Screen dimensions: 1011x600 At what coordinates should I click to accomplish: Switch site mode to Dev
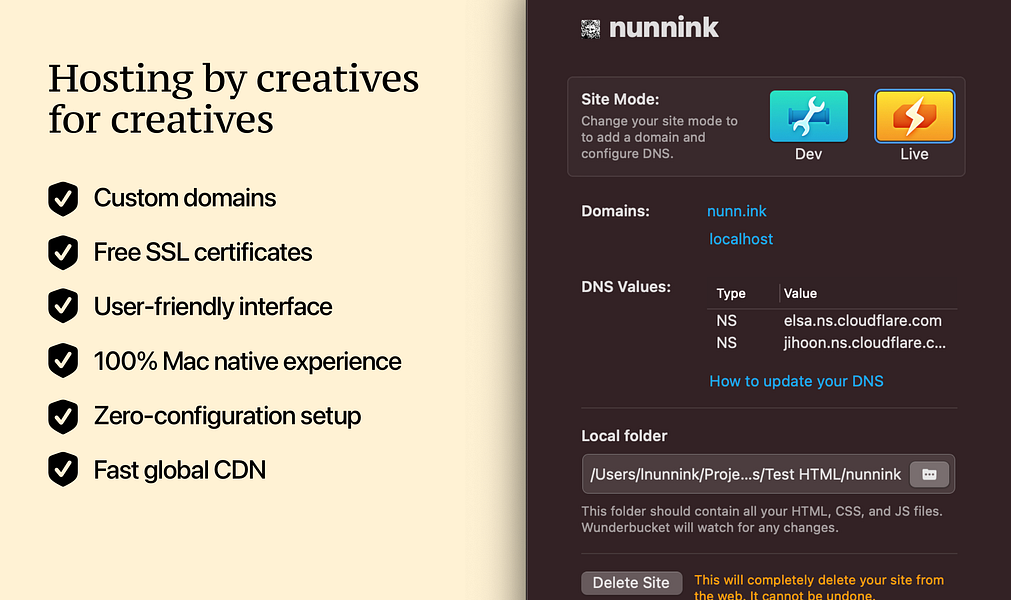pyautogui.click(x=809, y=116)
